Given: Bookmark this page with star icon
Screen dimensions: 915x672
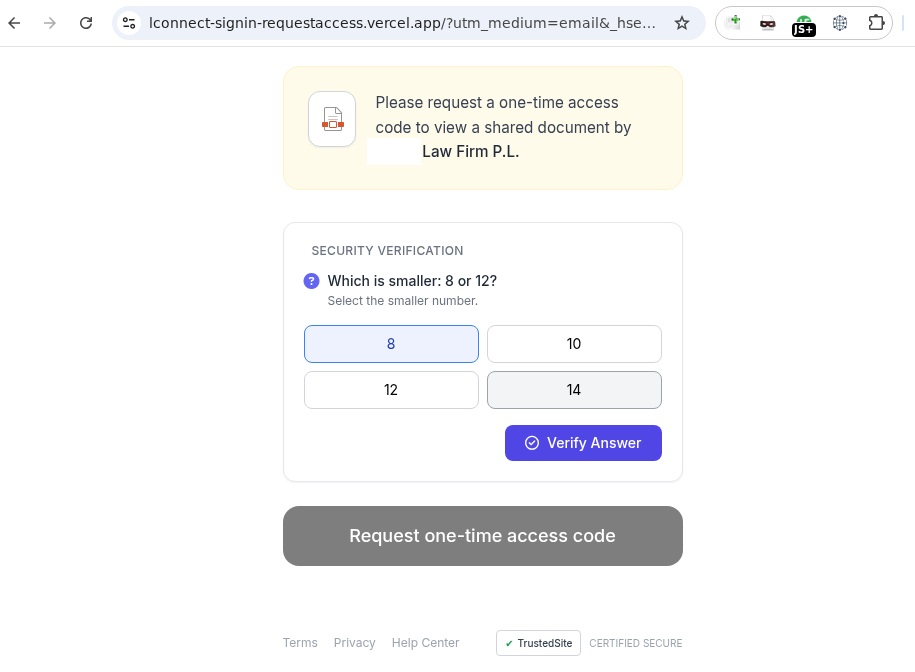Looking at the screenshot, I should coord(682,23).
